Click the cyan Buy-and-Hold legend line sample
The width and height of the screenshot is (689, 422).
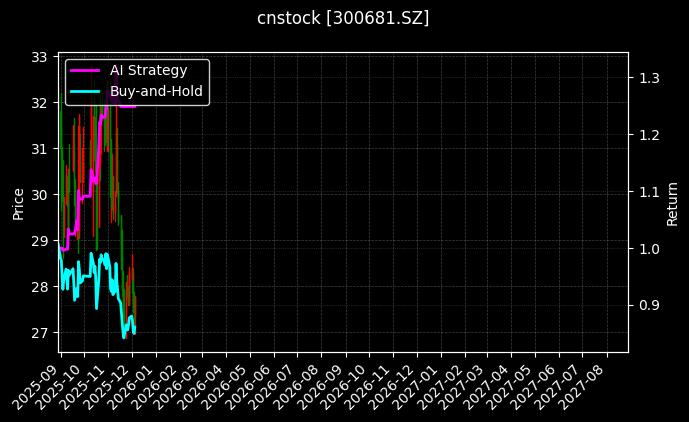pos(85,91)
